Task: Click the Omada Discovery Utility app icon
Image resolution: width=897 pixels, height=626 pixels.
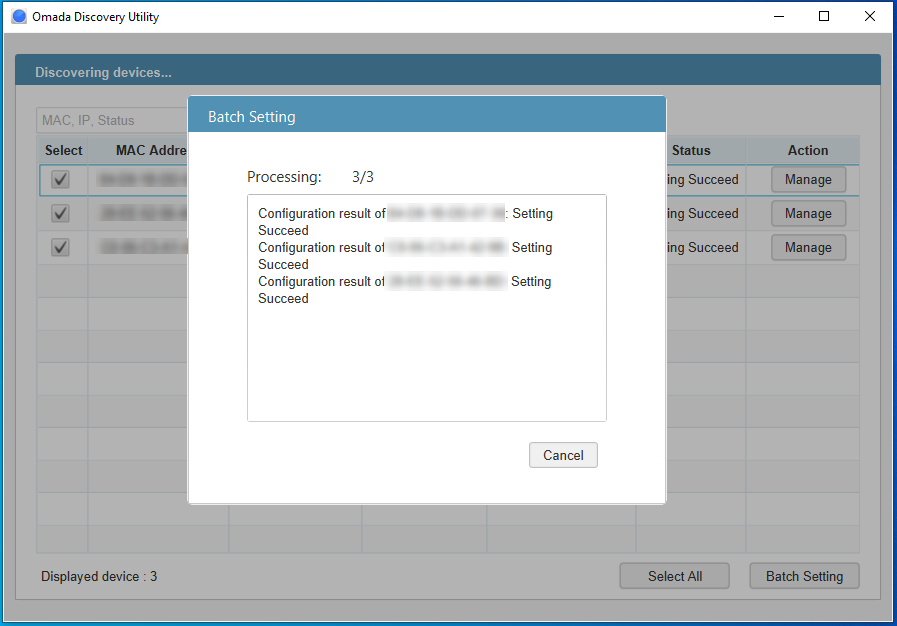Action: click(18, 17)
